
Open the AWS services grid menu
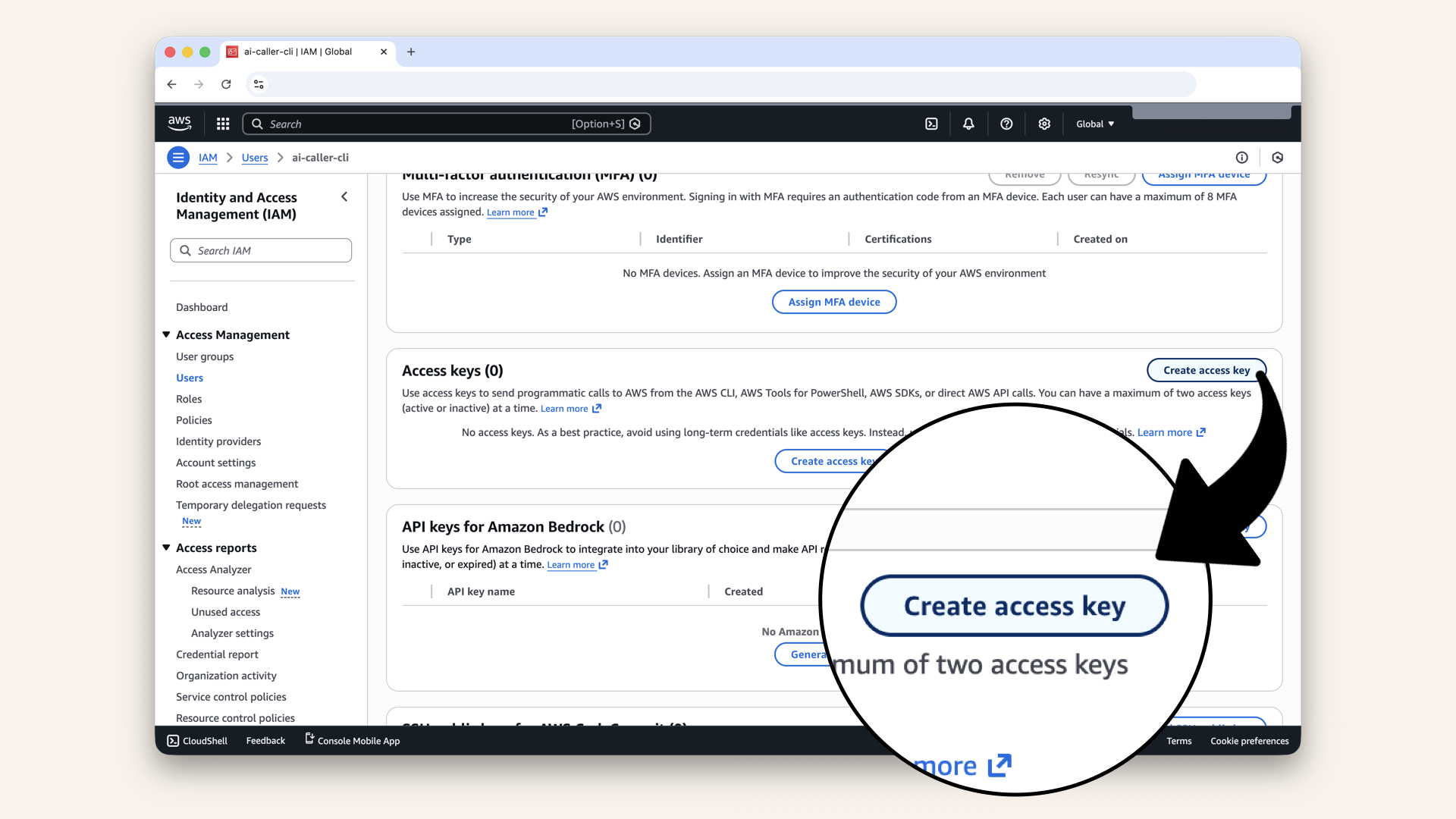point(222,124)
